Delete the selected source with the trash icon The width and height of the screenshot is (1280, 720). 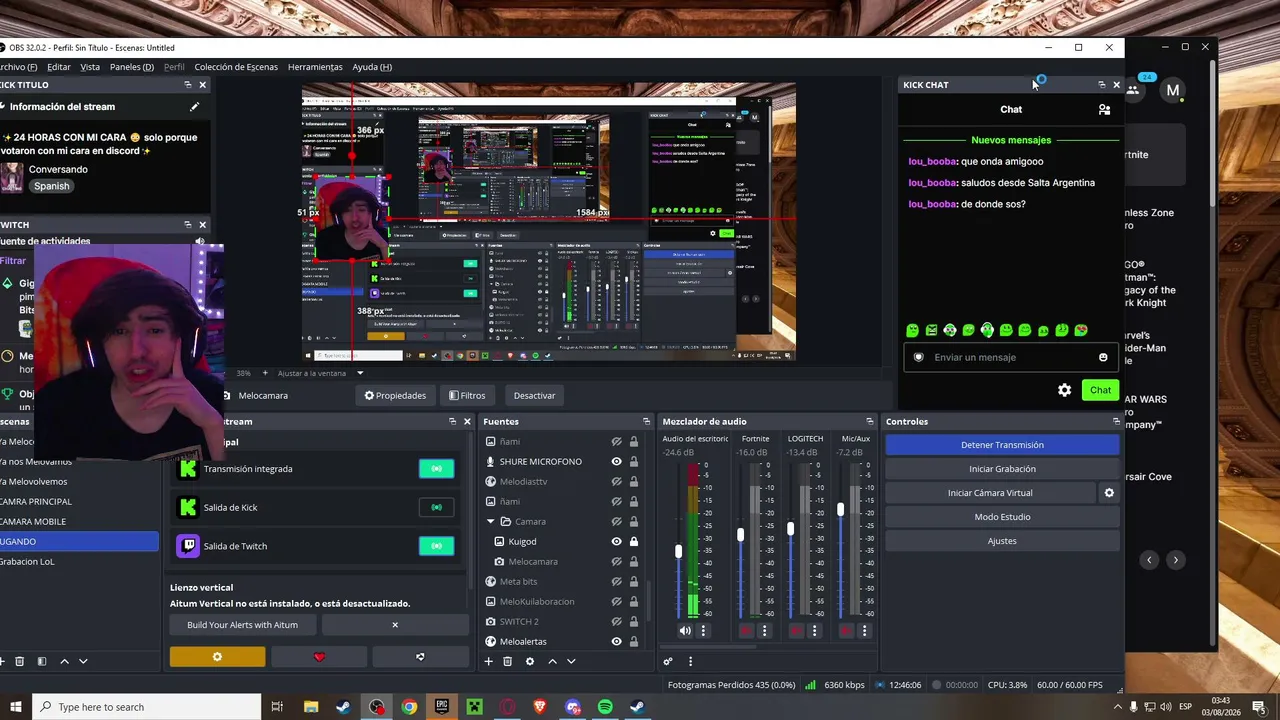(507, 661)
